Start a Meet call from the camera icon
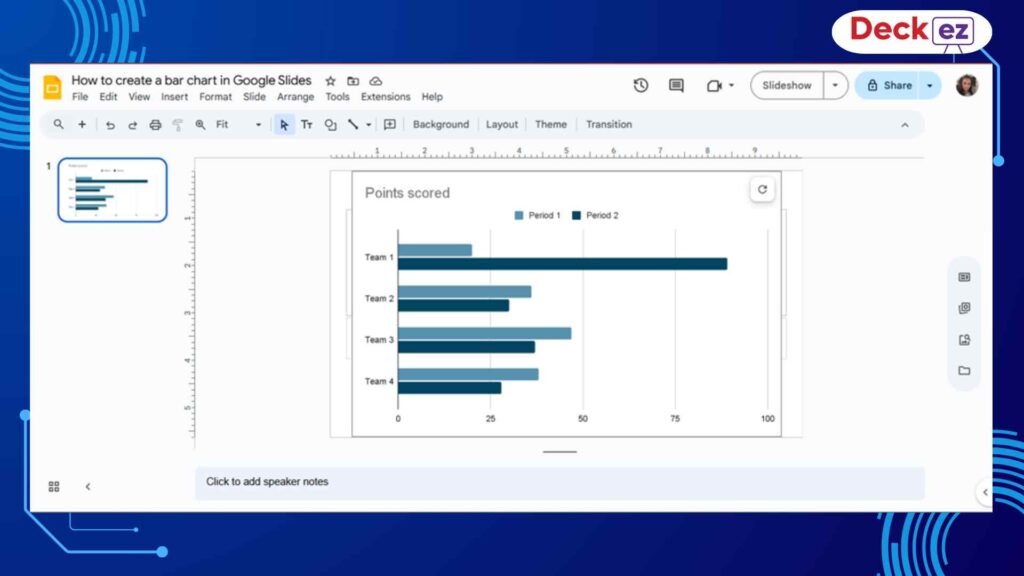 (716, 86)
